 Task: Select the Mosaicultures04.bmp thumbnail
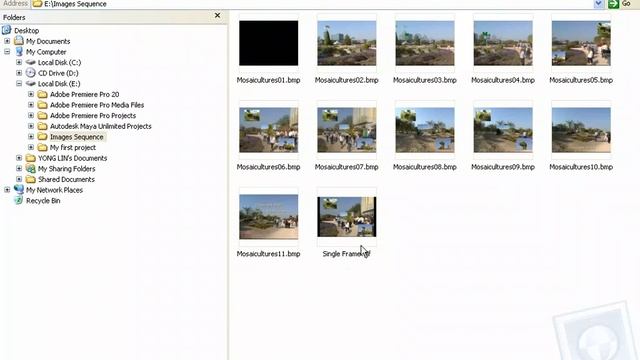(503, 43)
